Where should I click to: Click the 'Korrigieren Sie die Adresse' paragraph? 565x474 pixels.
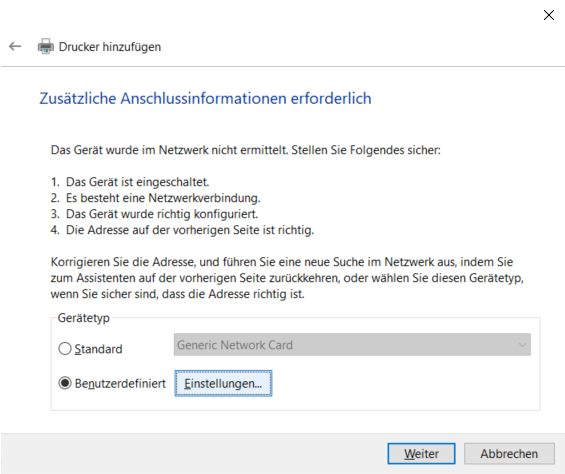click(x=287, y=278)
